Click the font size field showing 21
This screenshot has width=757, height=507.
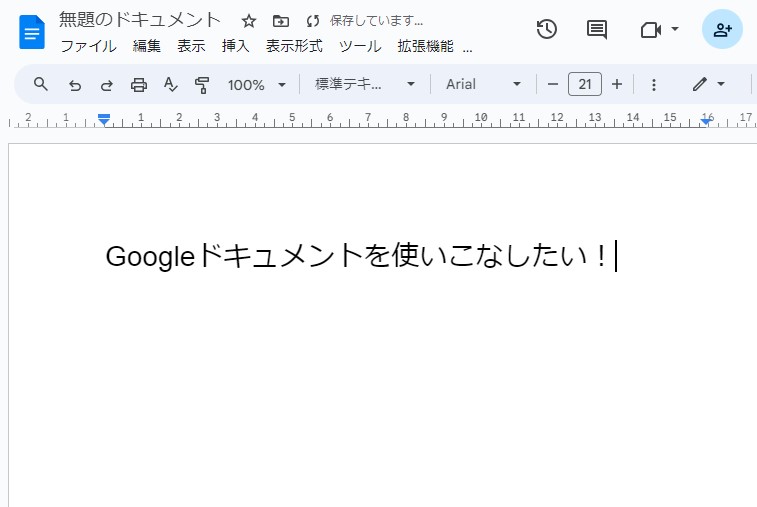[585, 84]
